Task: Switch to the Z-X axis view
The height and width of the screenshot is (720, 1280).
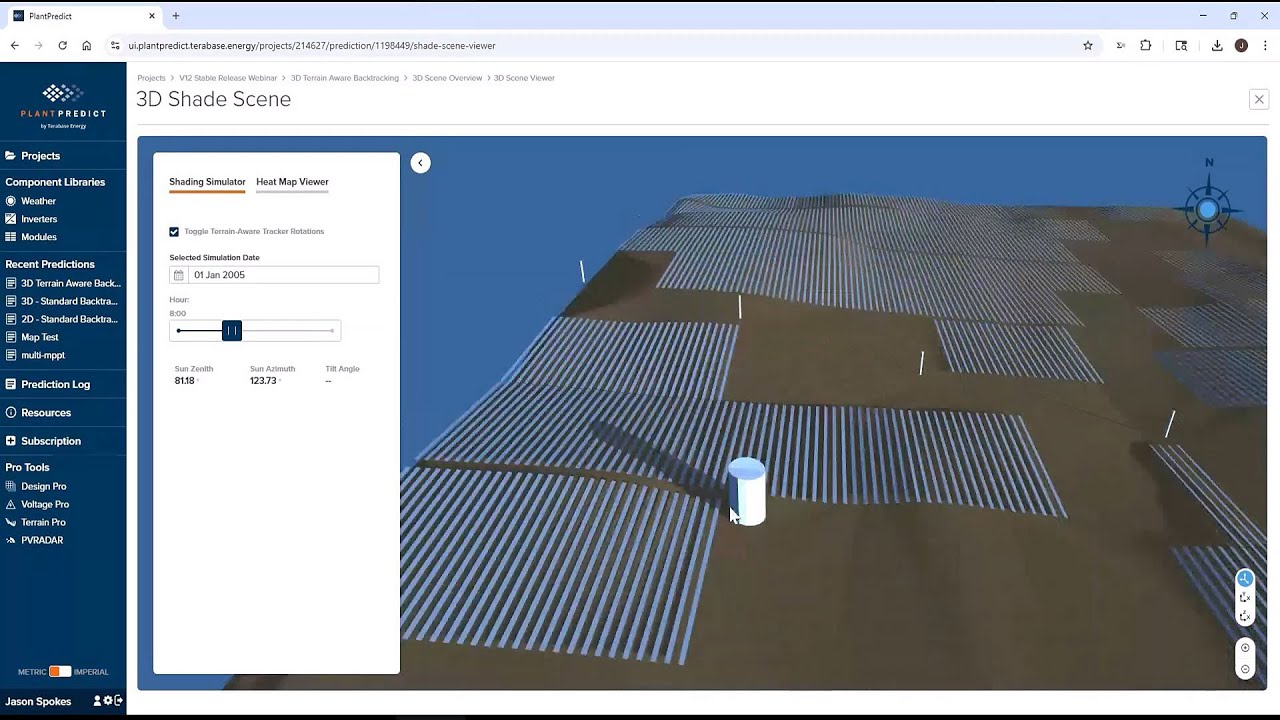Action: (x=1245, y=616)
